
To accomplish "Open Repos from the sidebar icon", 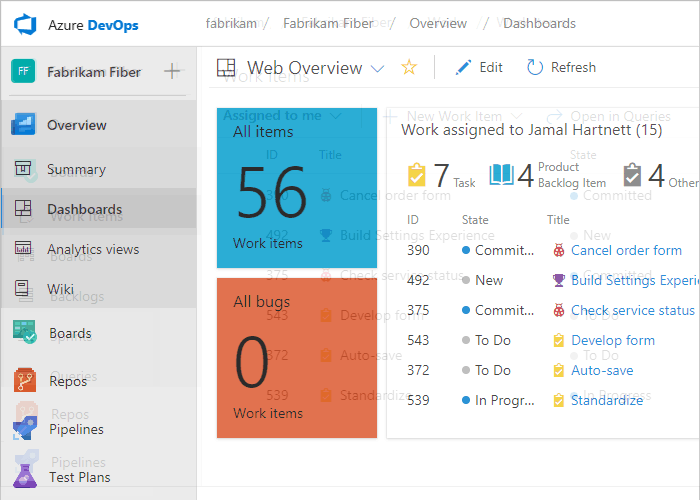I will pyautogui.click(x=25, y=381).
